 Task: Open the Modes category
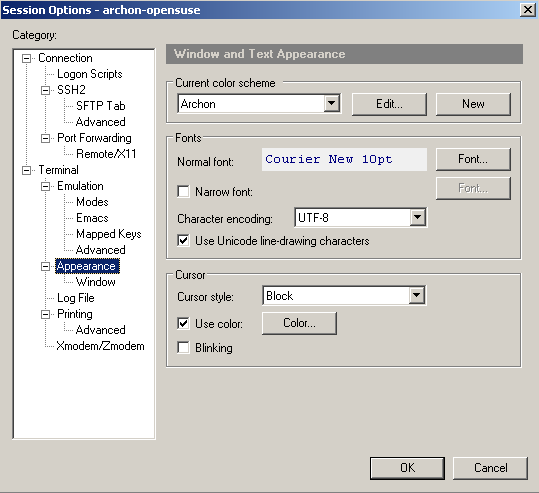[x=92, y=202]
